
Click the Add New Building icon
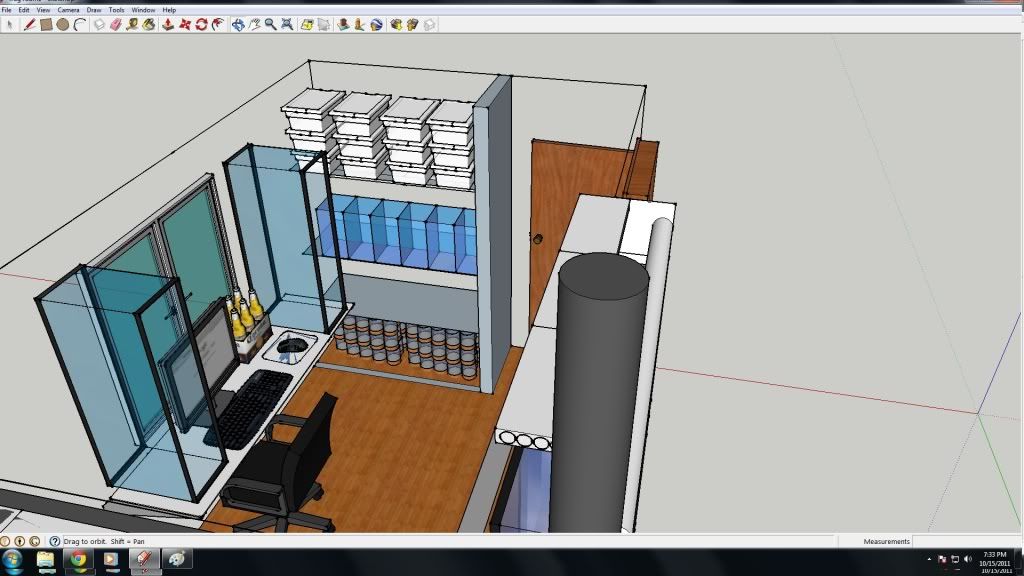click(x=344, y=25)
